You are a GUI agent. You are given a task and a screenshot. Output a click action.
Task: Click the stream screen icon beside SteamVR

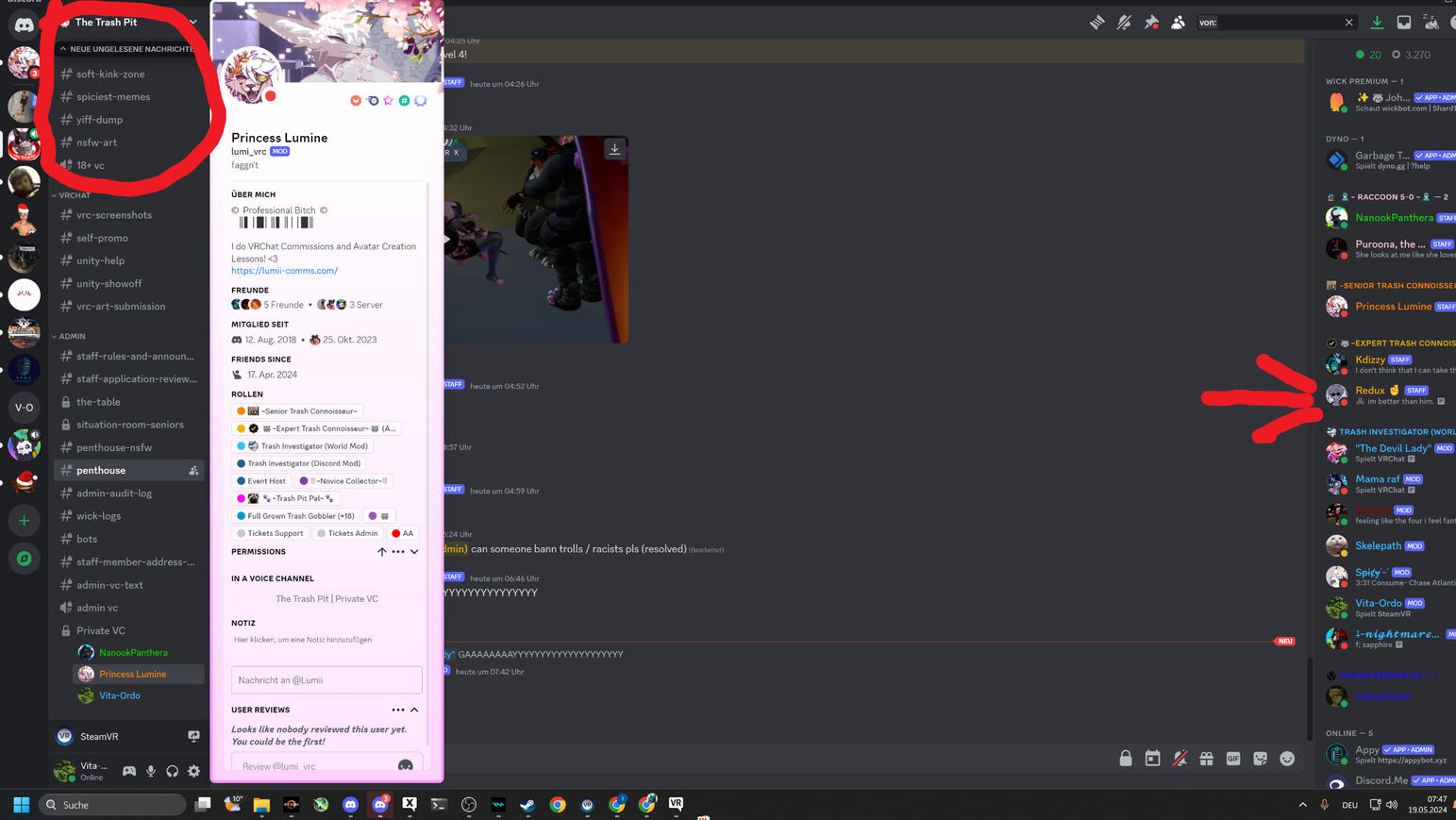(193, 736)
